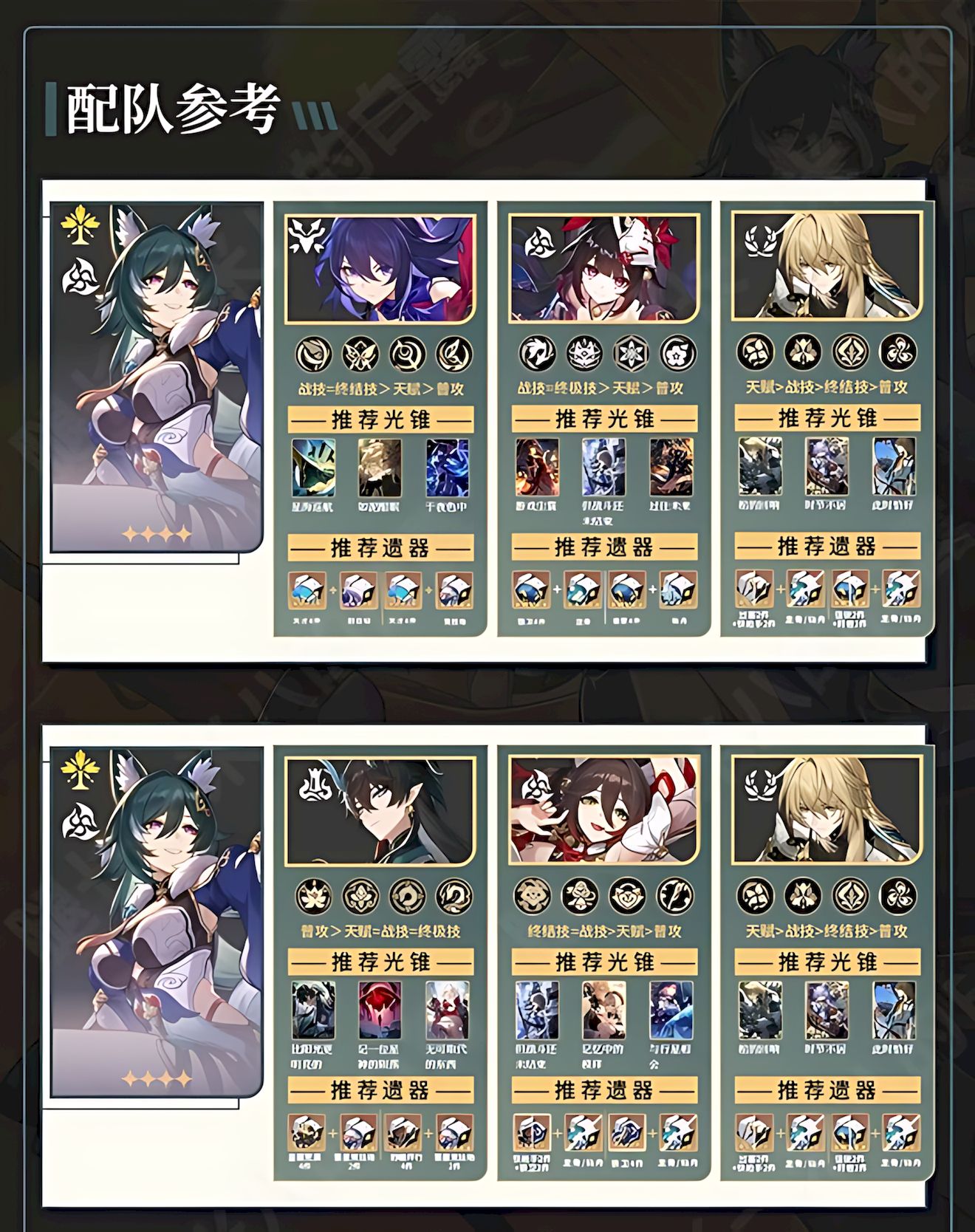Select the last skill icon under first-team Sparkle portrait
975x1232 pixels.
[x=677, y=354]
